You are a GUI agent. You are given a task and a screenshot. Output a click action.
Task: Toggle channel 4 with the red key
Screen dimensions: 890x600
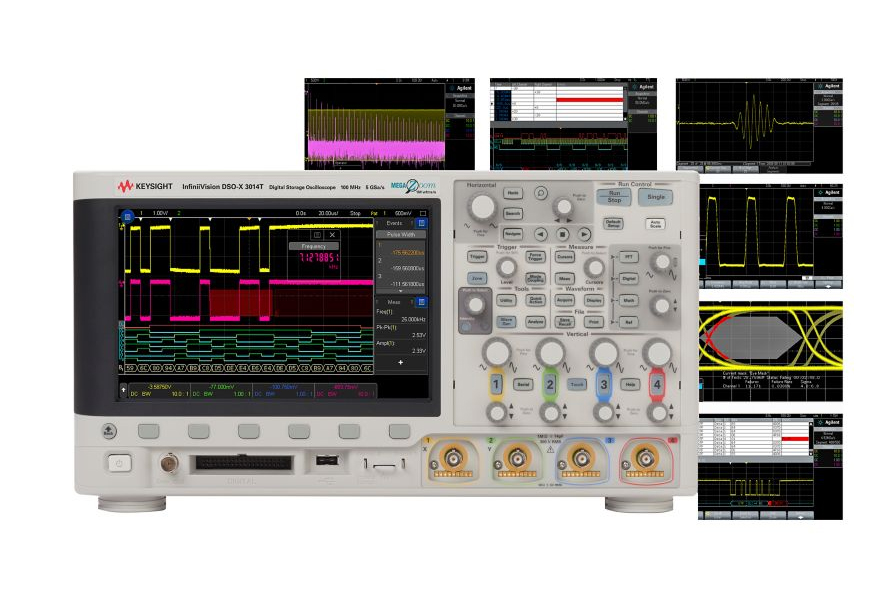click(x=658, y=385)
